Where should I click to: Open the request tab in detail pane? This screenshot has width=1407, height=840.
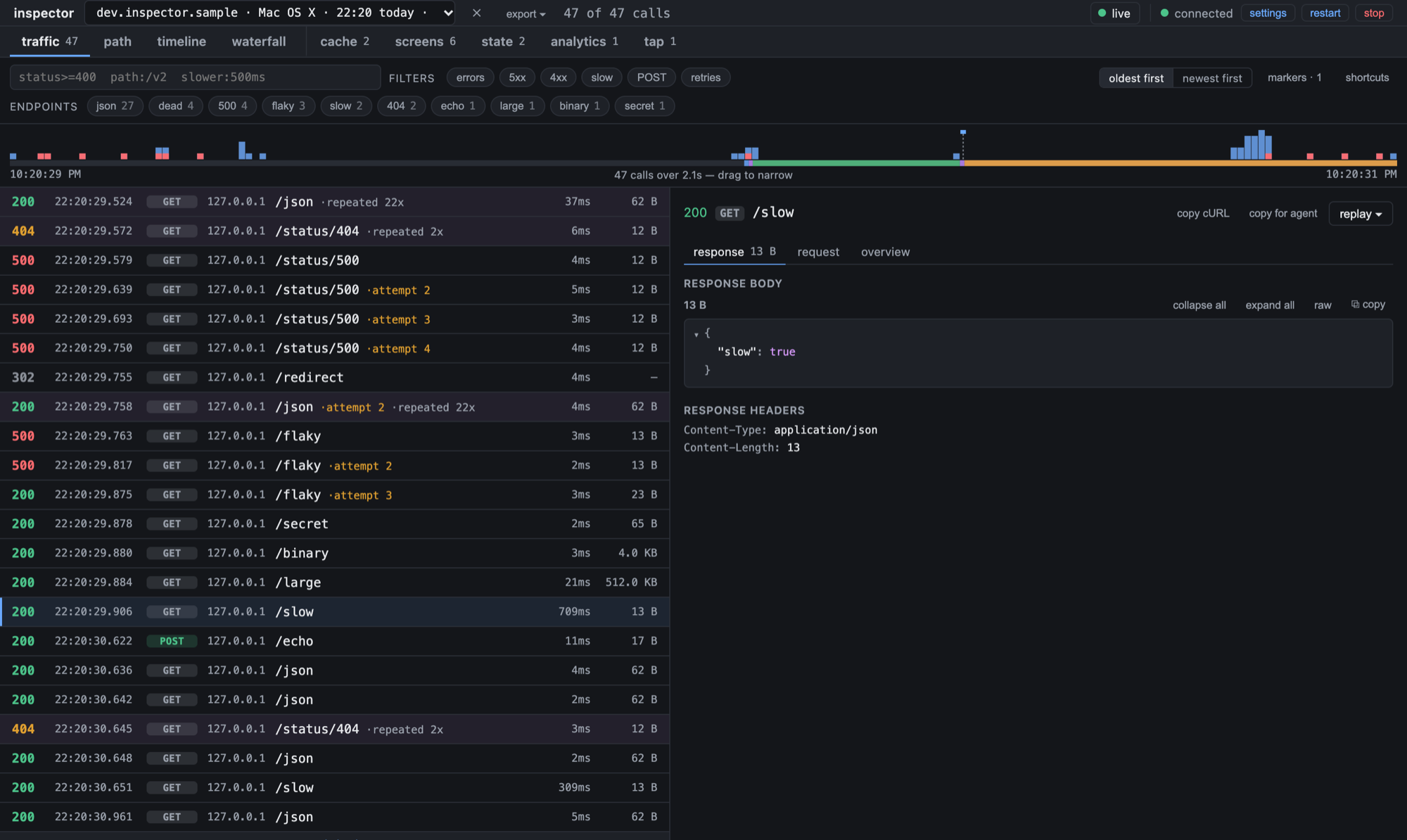(x=818, y=252)
